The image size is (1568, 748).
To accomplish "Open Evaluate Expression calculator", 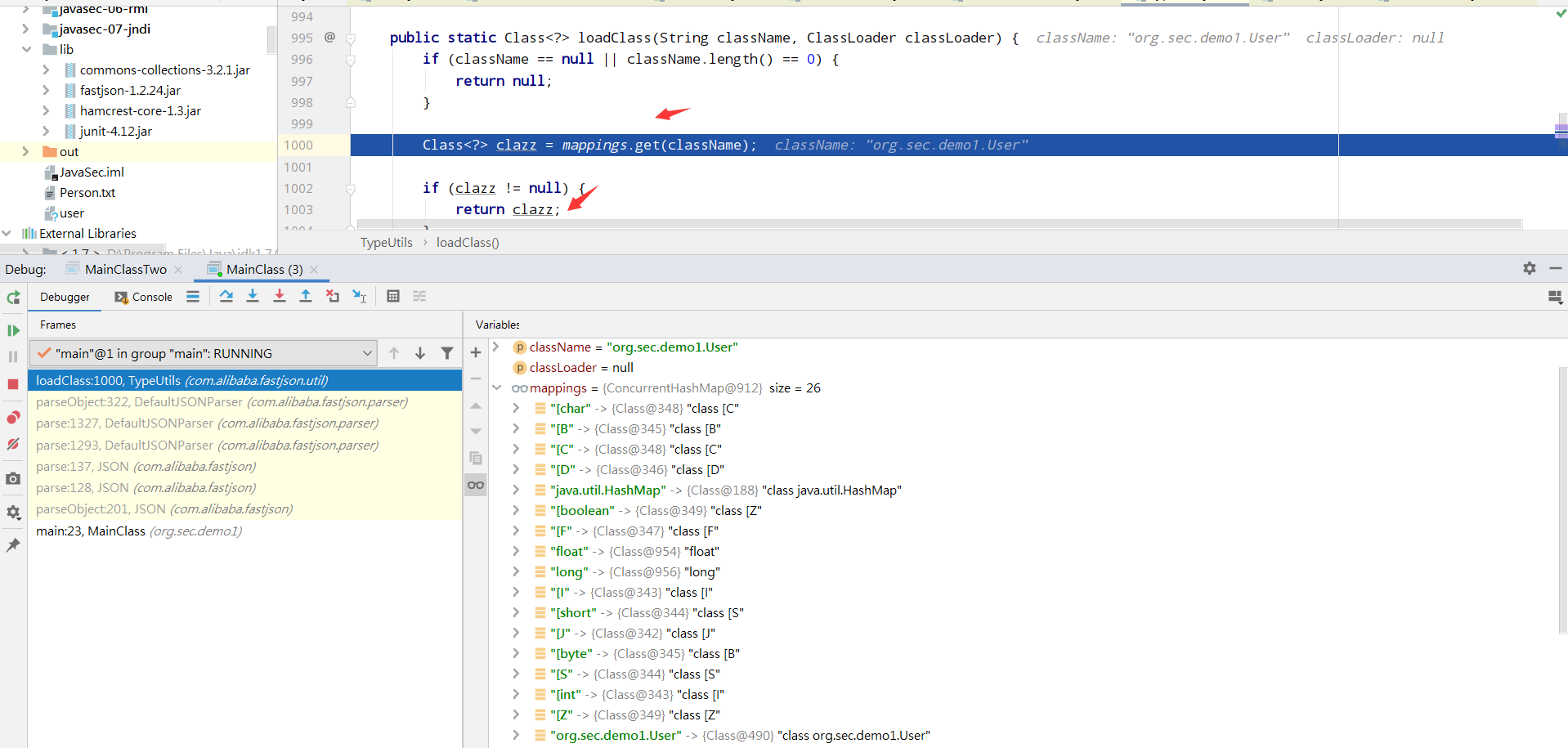I will (393, 296).
